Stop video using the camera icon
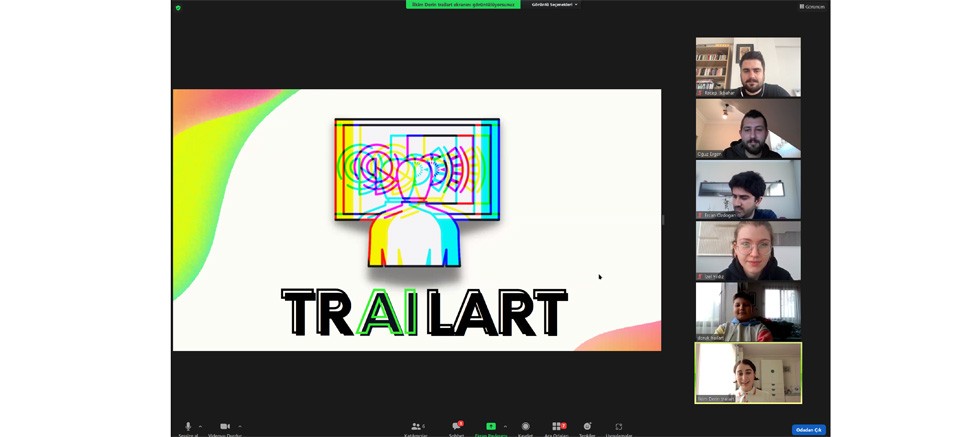This screenshot has width=980, height=437. coord(225,427)
